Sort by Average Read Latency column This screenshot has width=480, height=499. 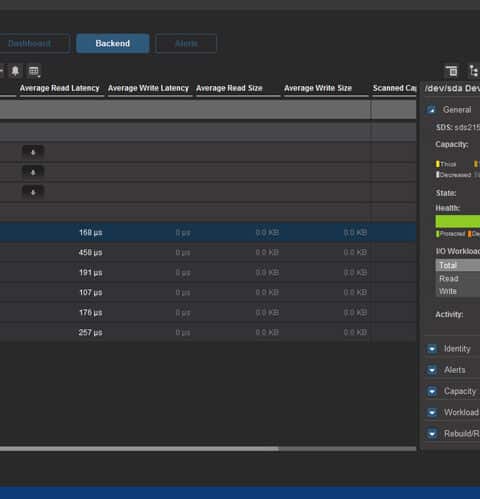coord(60,88)
